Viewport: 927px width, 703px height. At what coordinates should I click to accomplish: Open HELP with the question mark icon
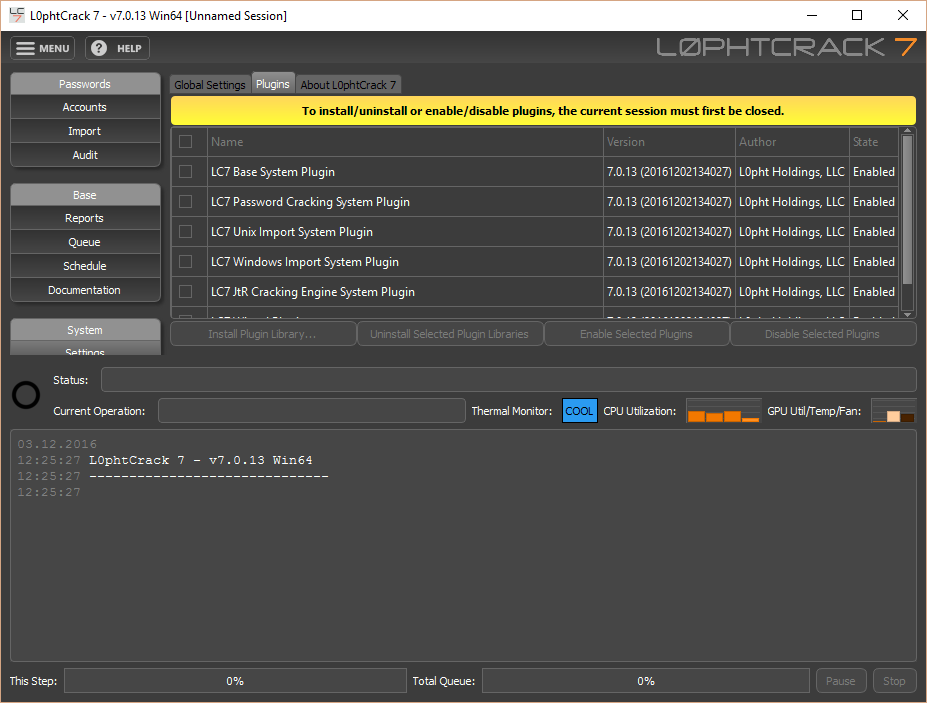coord(117,48)
